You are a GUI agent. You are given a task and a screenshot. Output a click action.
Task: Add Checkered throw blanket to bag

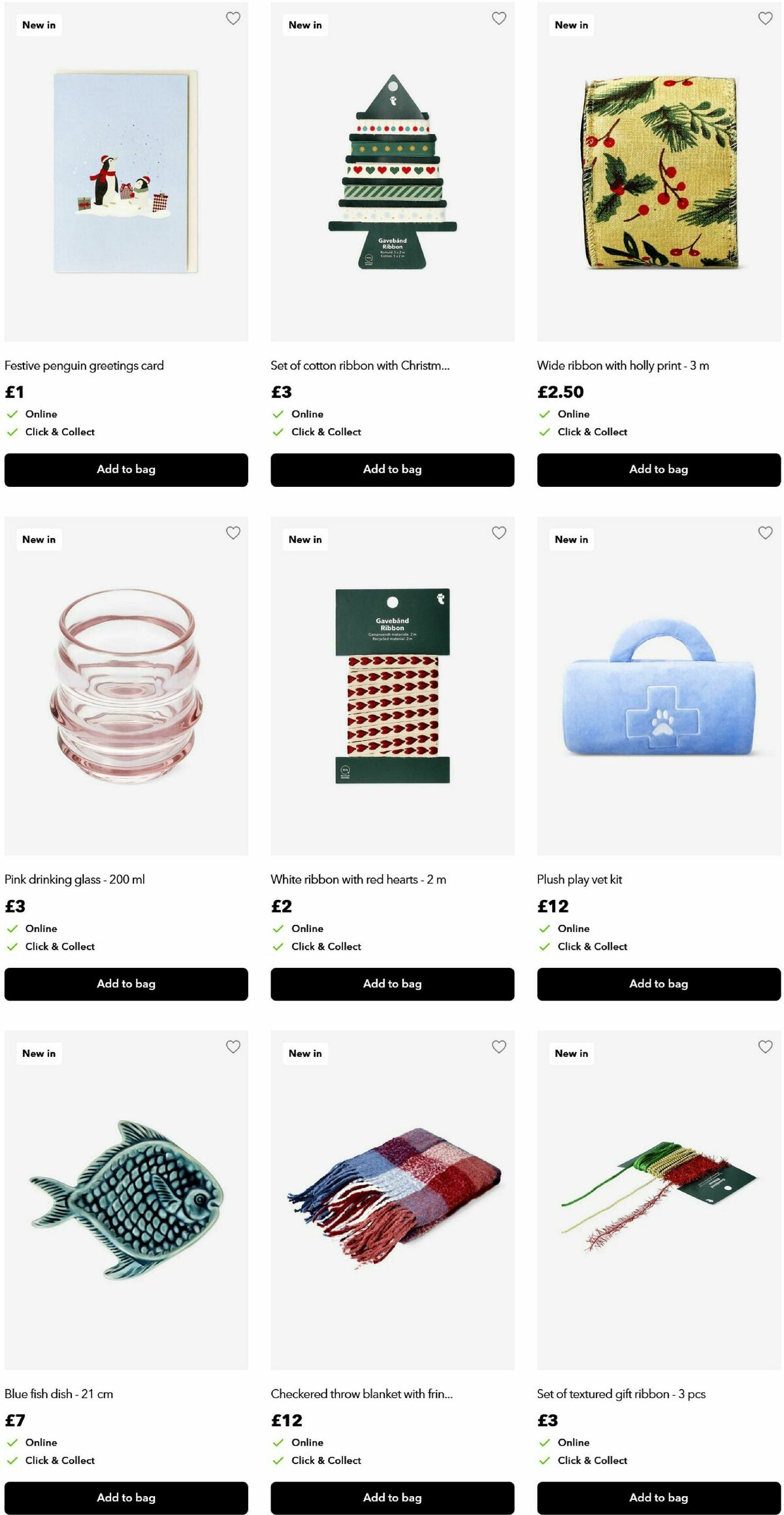(392, 1497)
